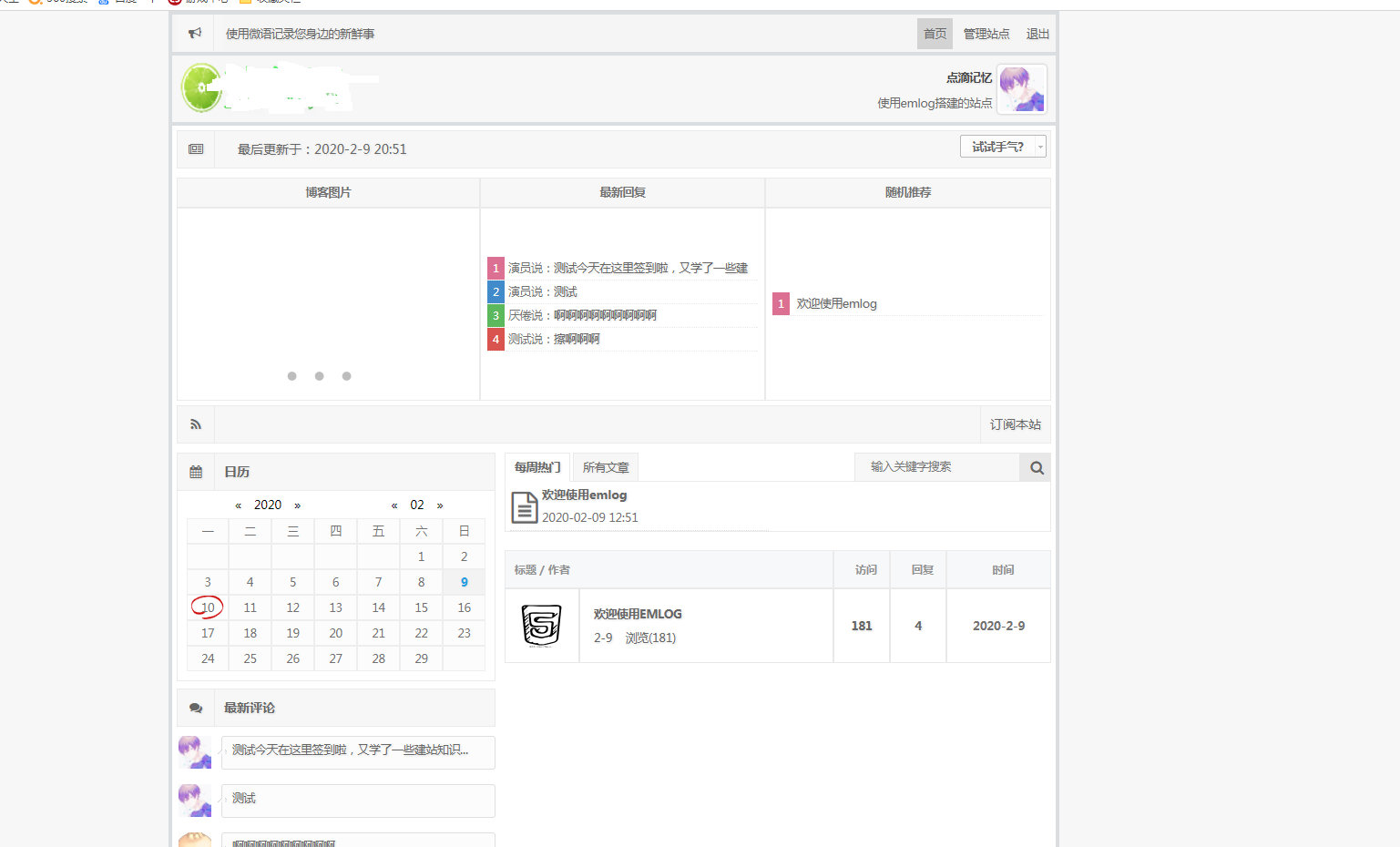1400x847 pixels.
Task: Click the 订阅本站 subscribe link
Action: 1015,424
